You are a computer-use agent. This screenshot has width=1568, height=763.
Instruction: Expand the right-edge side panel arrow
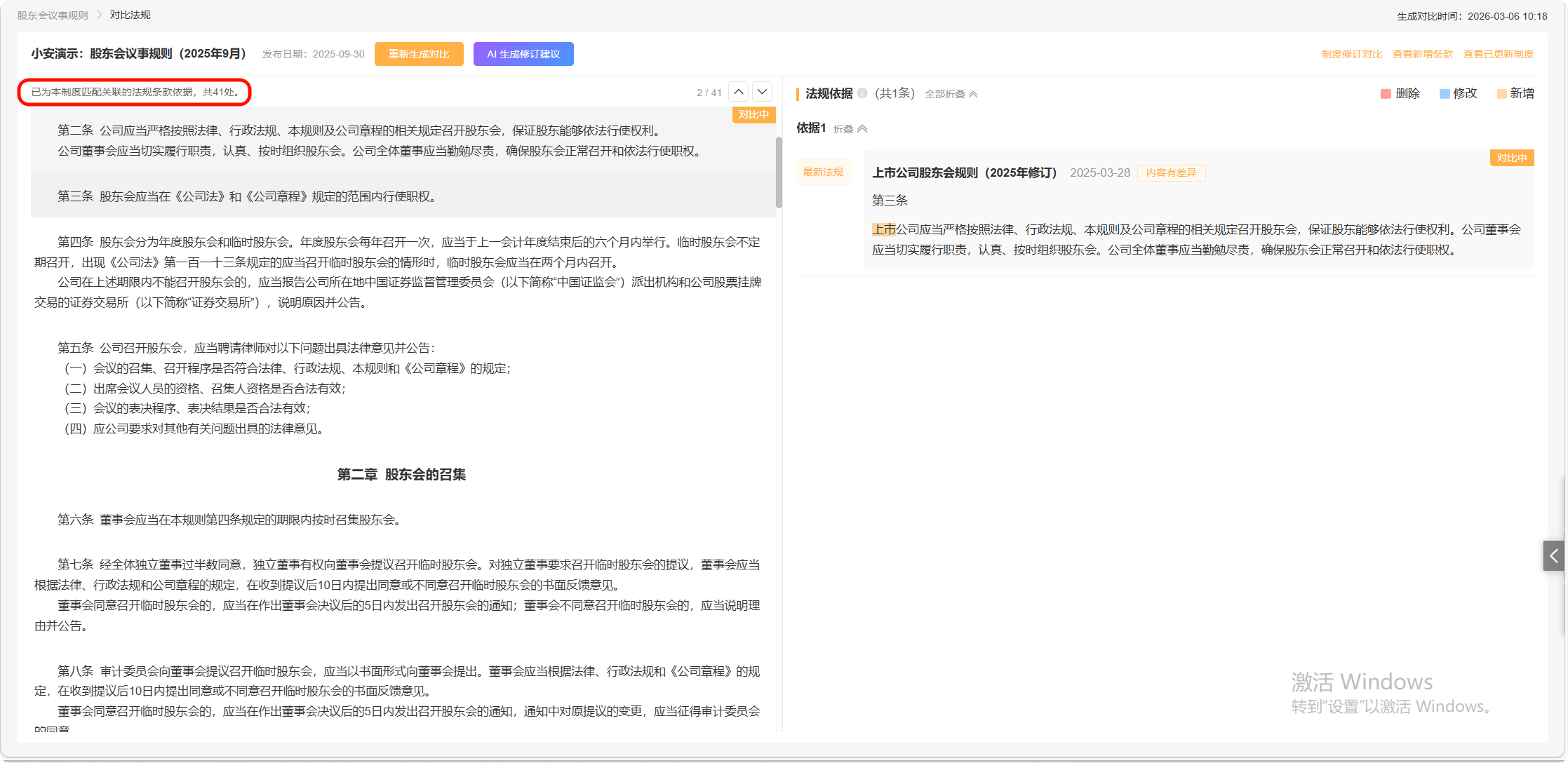click(x=1553, y=555)
